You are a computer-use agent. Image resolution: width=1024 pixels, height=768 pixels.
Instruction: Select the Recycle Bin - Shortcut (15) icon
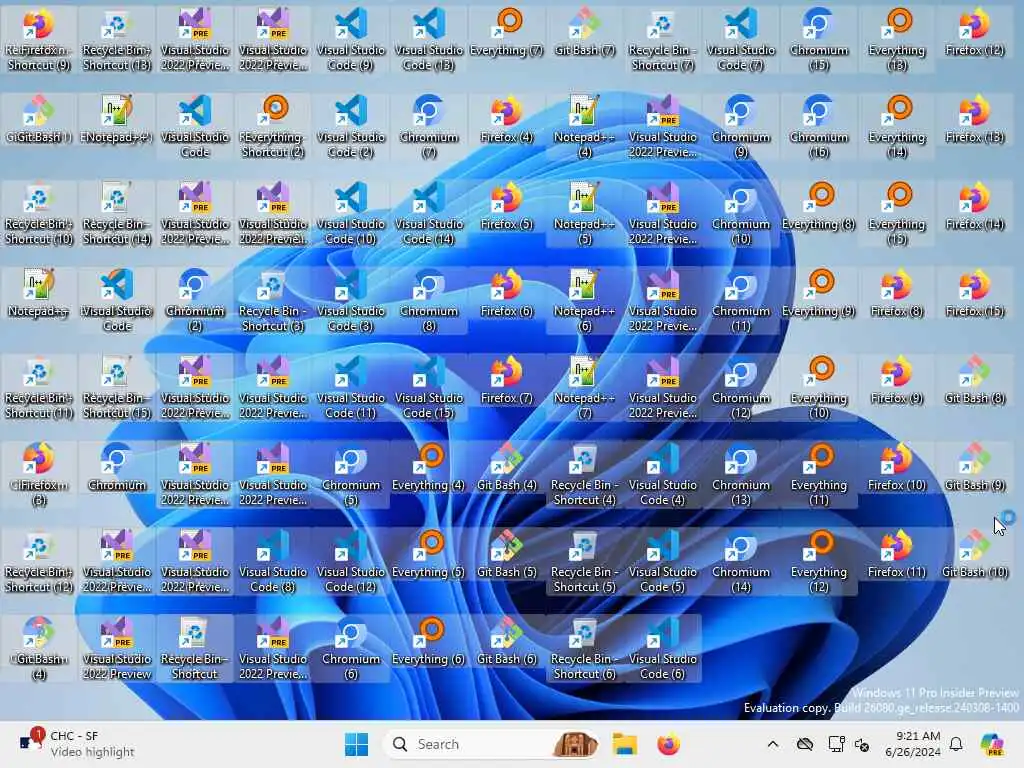117,387
